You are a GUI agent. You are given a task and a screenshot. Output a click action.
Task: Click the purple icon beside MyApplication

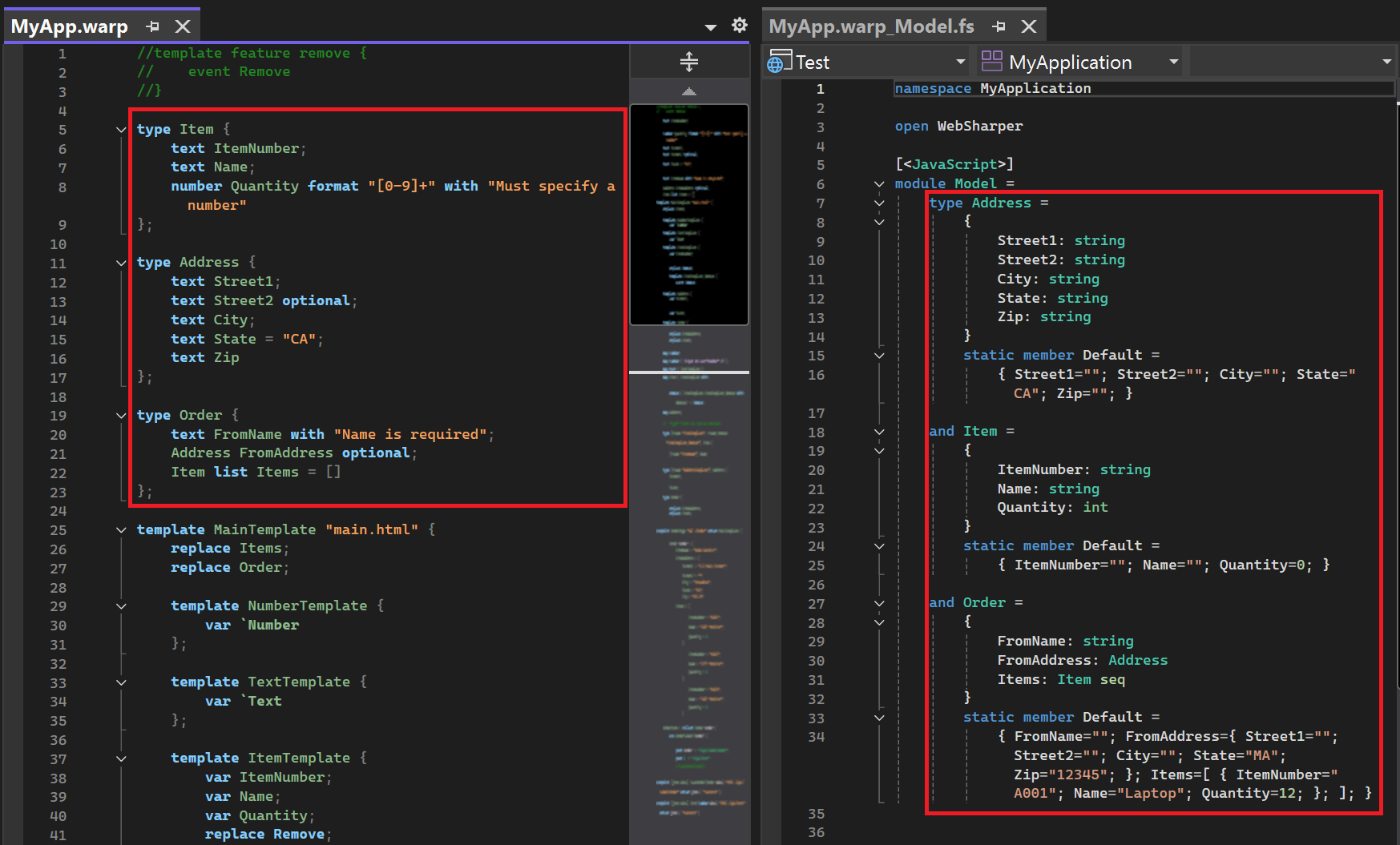992,60
